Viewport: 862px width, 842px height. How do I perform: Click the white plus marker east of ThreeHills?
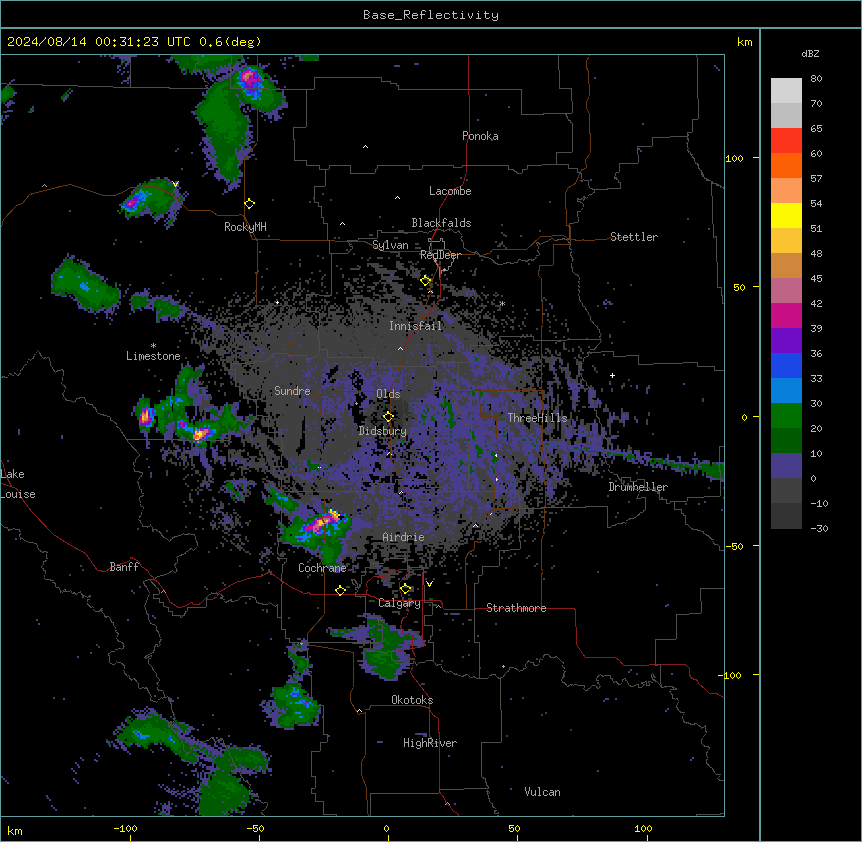[x=612, y=375]
